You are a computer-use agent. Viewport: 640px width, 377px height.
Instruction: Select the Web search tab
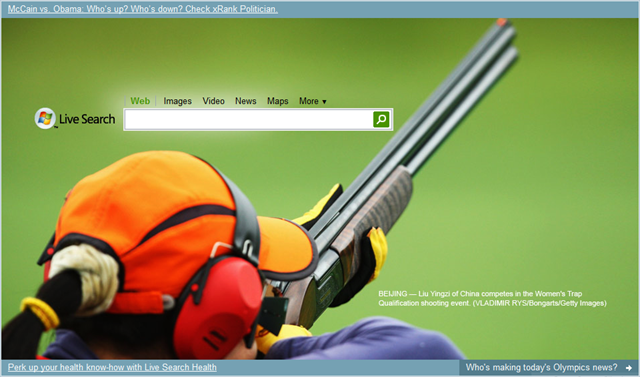(x=140, y=101)
